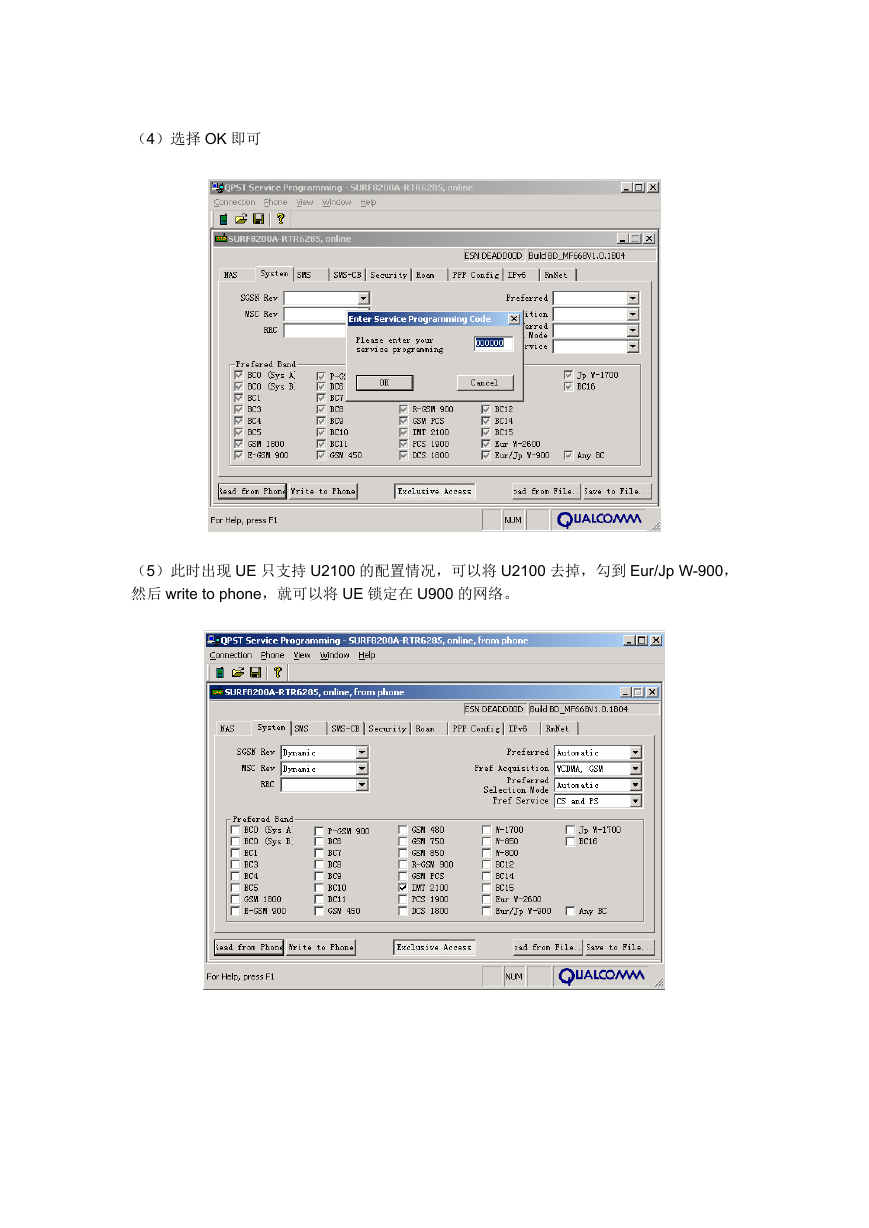Viewport: 869px width, 1228px height.
Task: Open the Window menu in the from-phone window
Action: pos(335,655)
